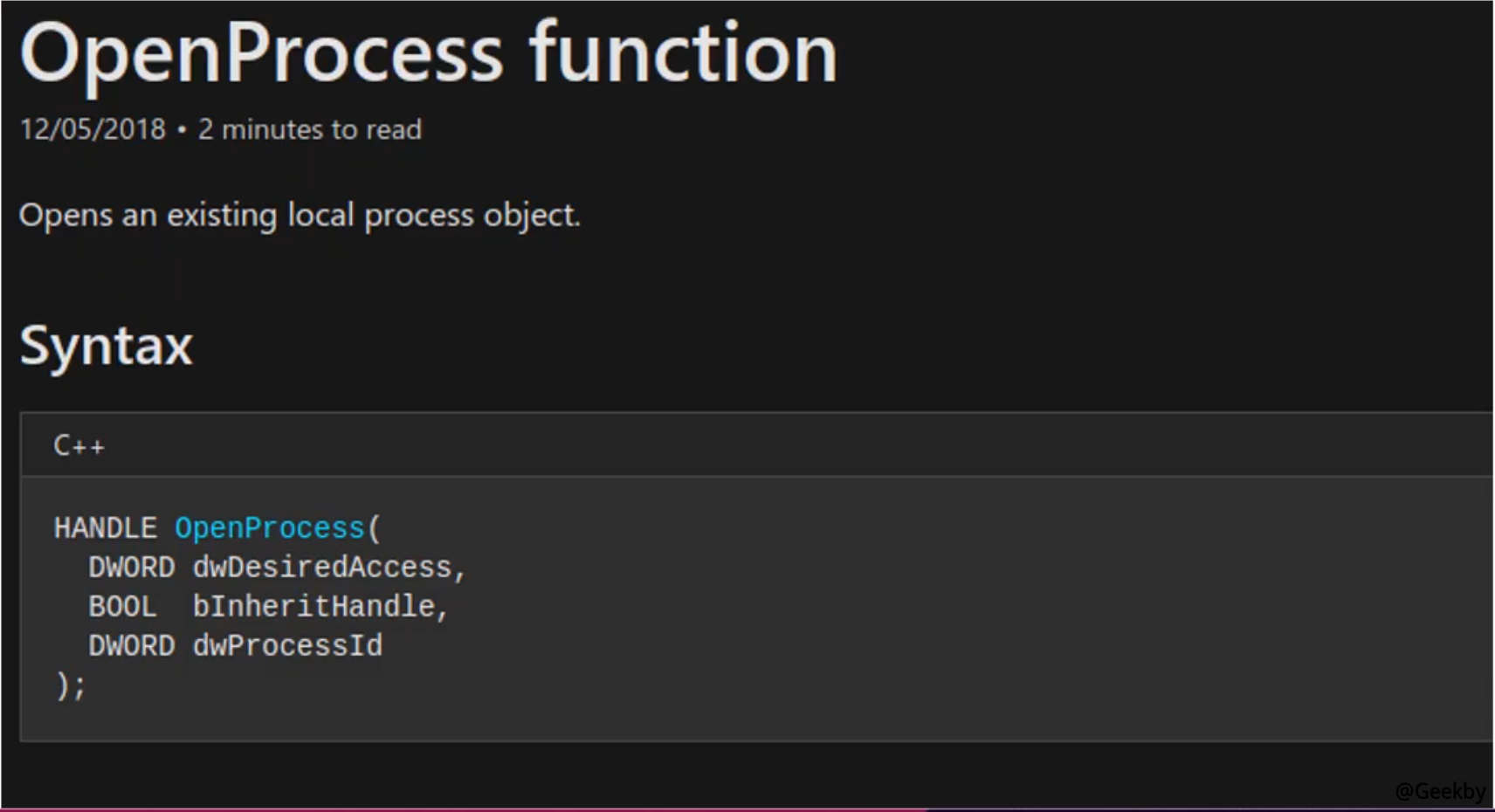
Task: Click the dwDesiredAccess parameter name
Action: (x=322, y=568)
